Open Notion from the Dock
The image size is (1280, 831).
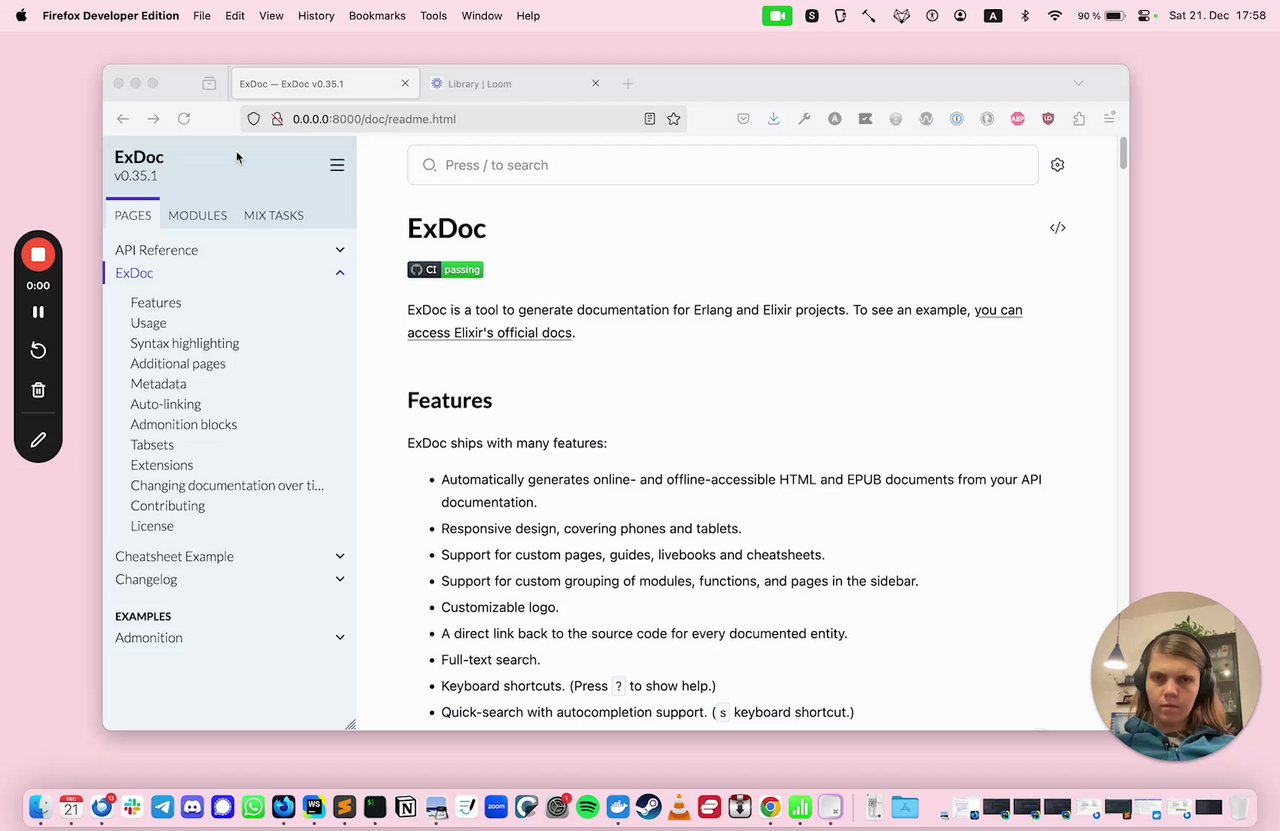[405, 806]
